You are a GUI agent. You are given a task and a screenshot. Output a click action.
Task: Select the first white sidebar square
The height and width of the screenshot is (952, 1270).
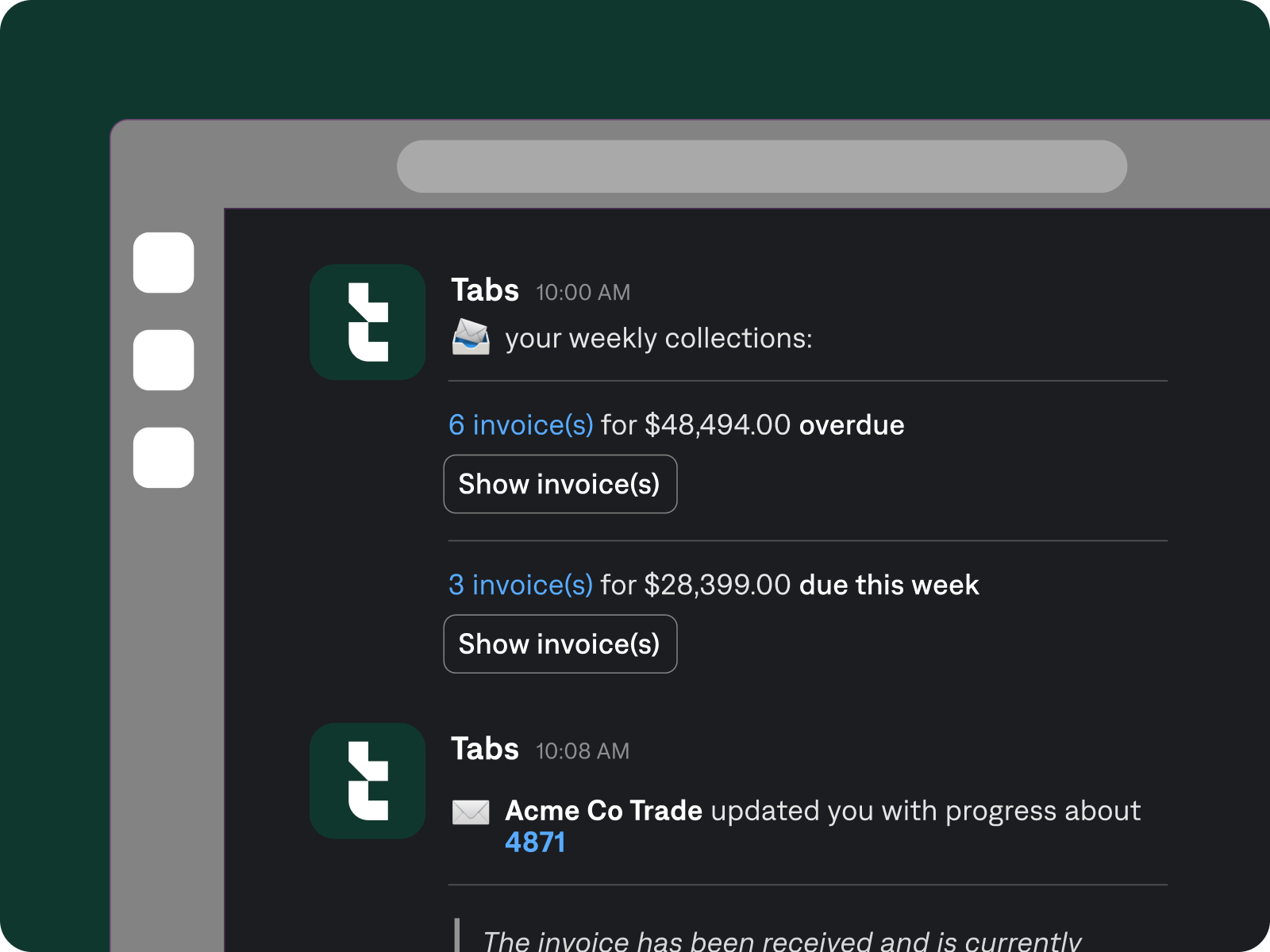click(164, 263)
